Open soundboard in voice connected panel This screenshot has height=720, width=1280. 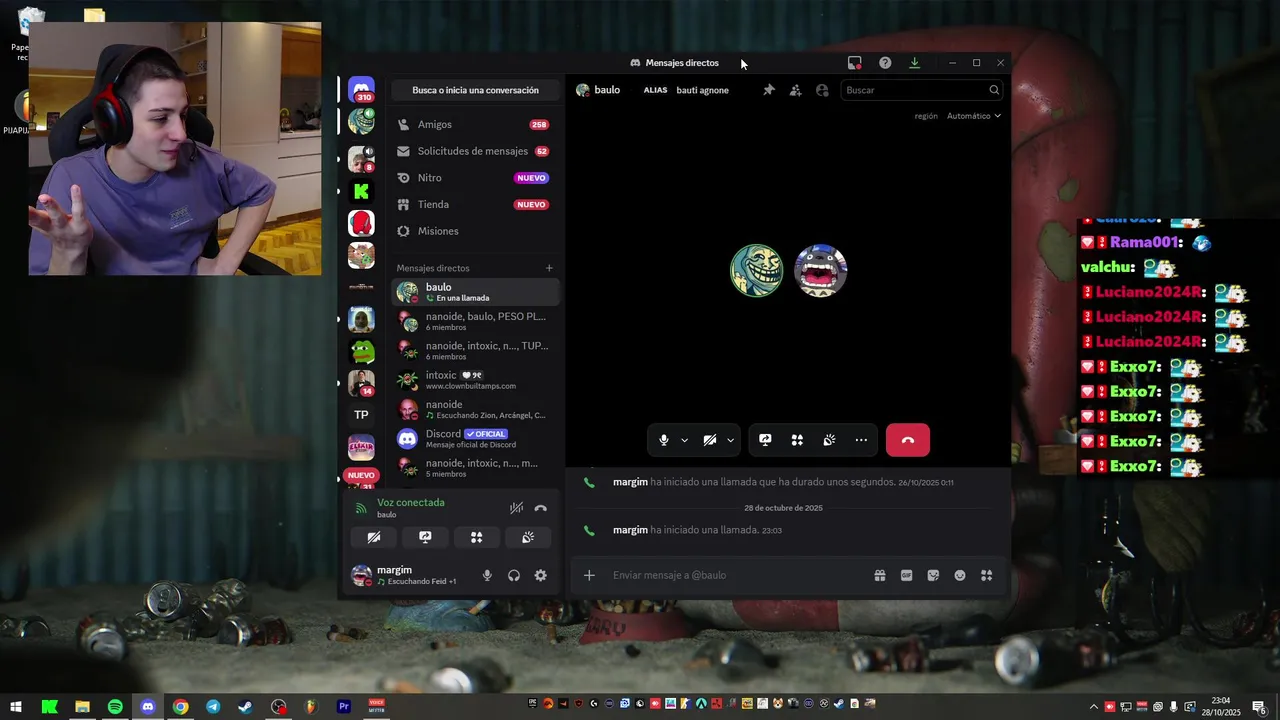coord(528,537)
